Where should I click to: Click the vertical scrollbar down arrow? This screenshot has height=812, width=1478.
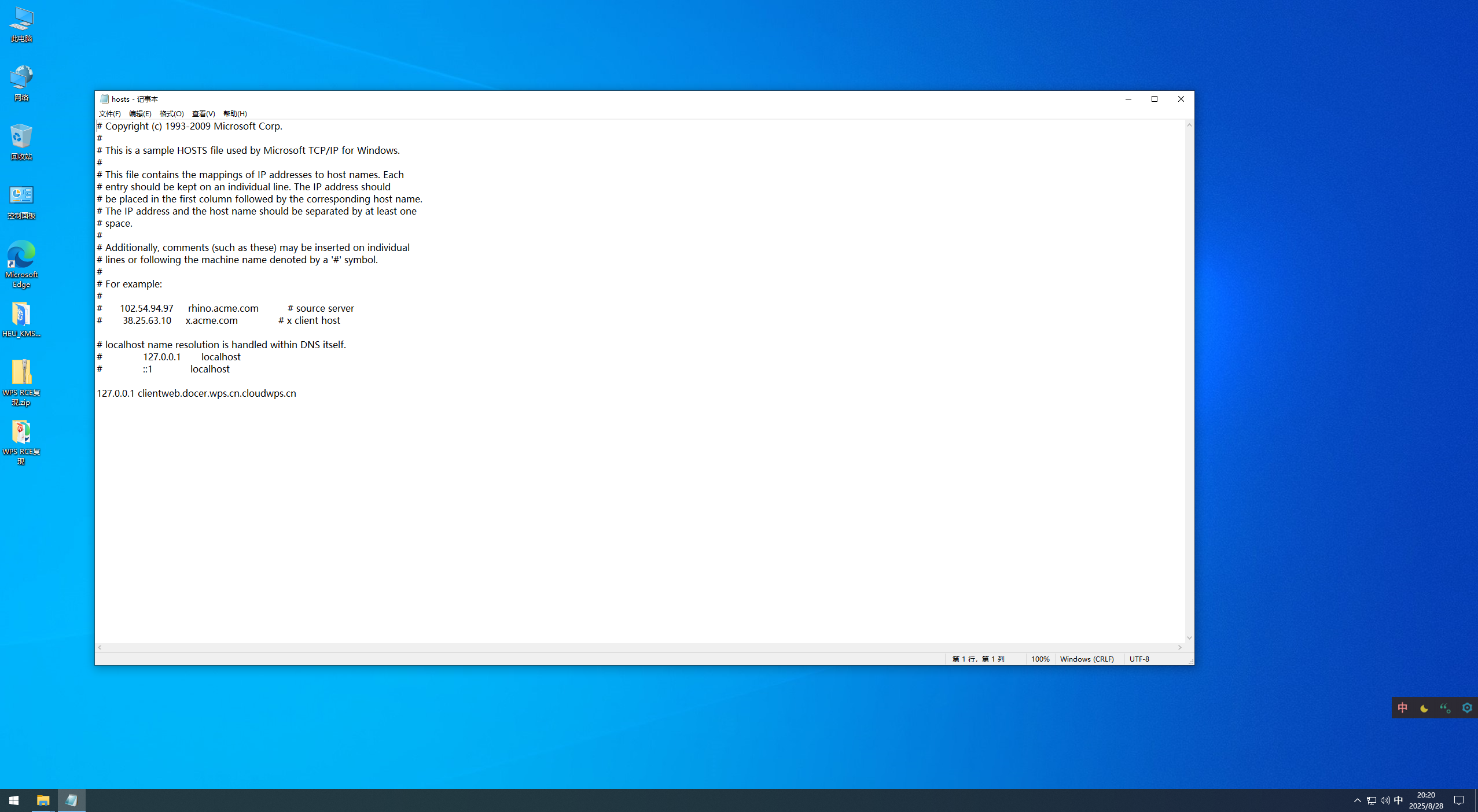point(1189,638)
